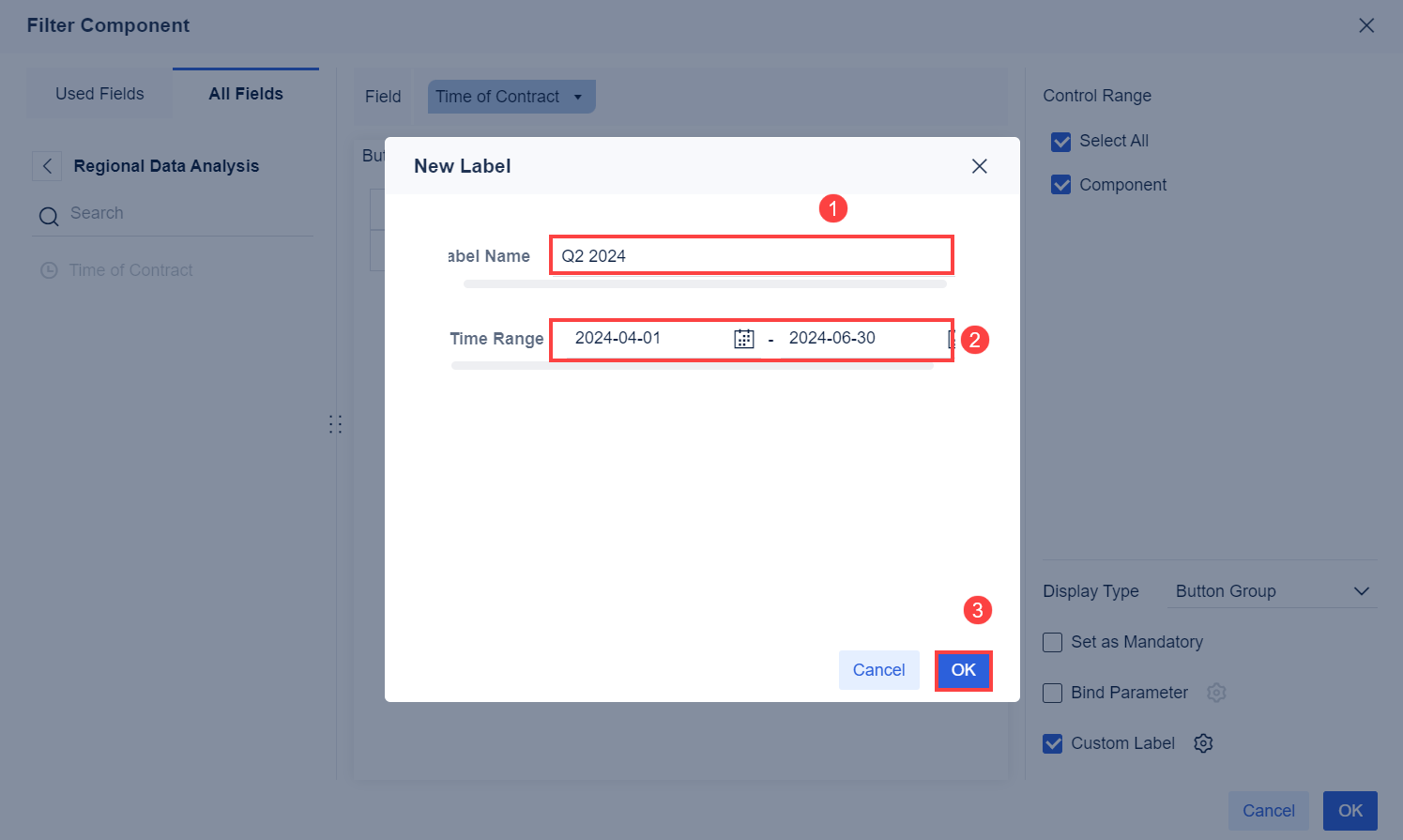Confirm the new label with OK
The image size is (1403, 840).
(964, 670)
